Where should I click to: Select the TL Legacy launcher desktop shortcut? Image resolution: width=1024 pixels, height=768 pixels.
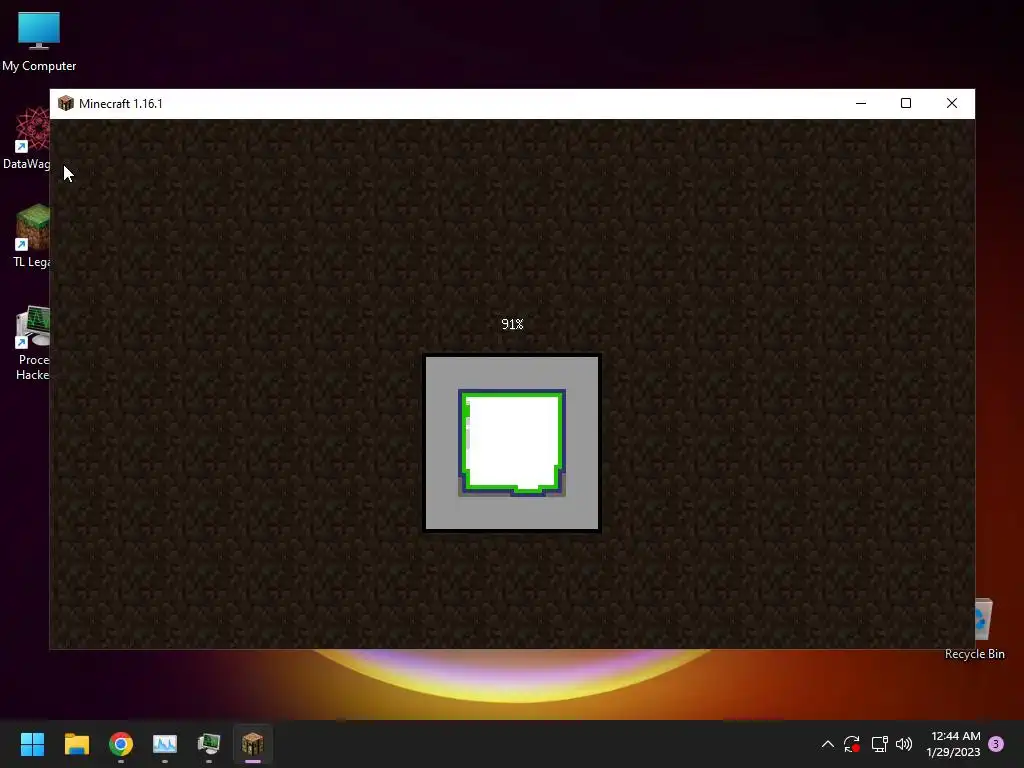coord(30,236)
